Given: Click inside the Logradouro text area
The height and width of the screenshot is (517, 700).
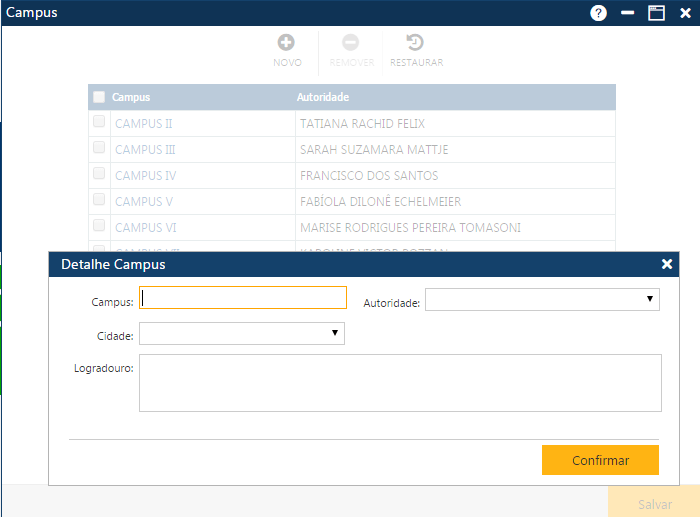Looking at the screenshot, I should pyautogui.click(x=400, y=382).
